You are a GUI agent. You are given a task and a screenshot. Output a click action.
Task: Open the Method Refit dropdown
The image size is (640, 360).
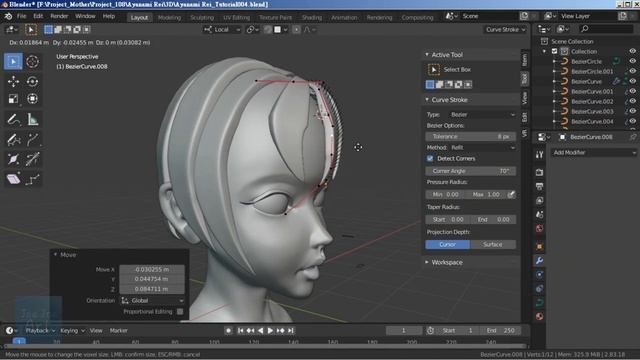(482, 147)
